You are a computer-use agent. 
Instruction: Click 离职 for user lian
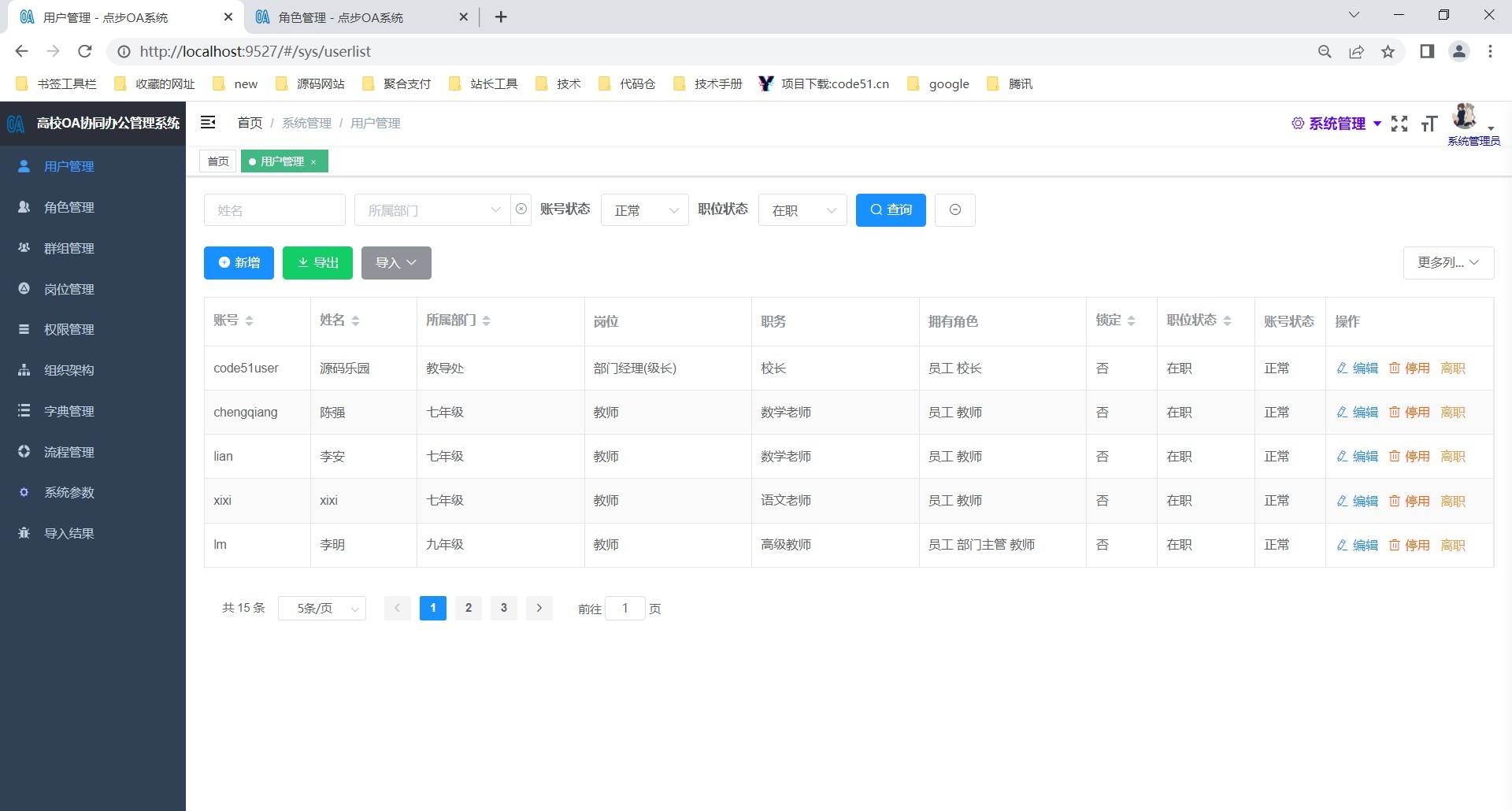click(1453, 457)
